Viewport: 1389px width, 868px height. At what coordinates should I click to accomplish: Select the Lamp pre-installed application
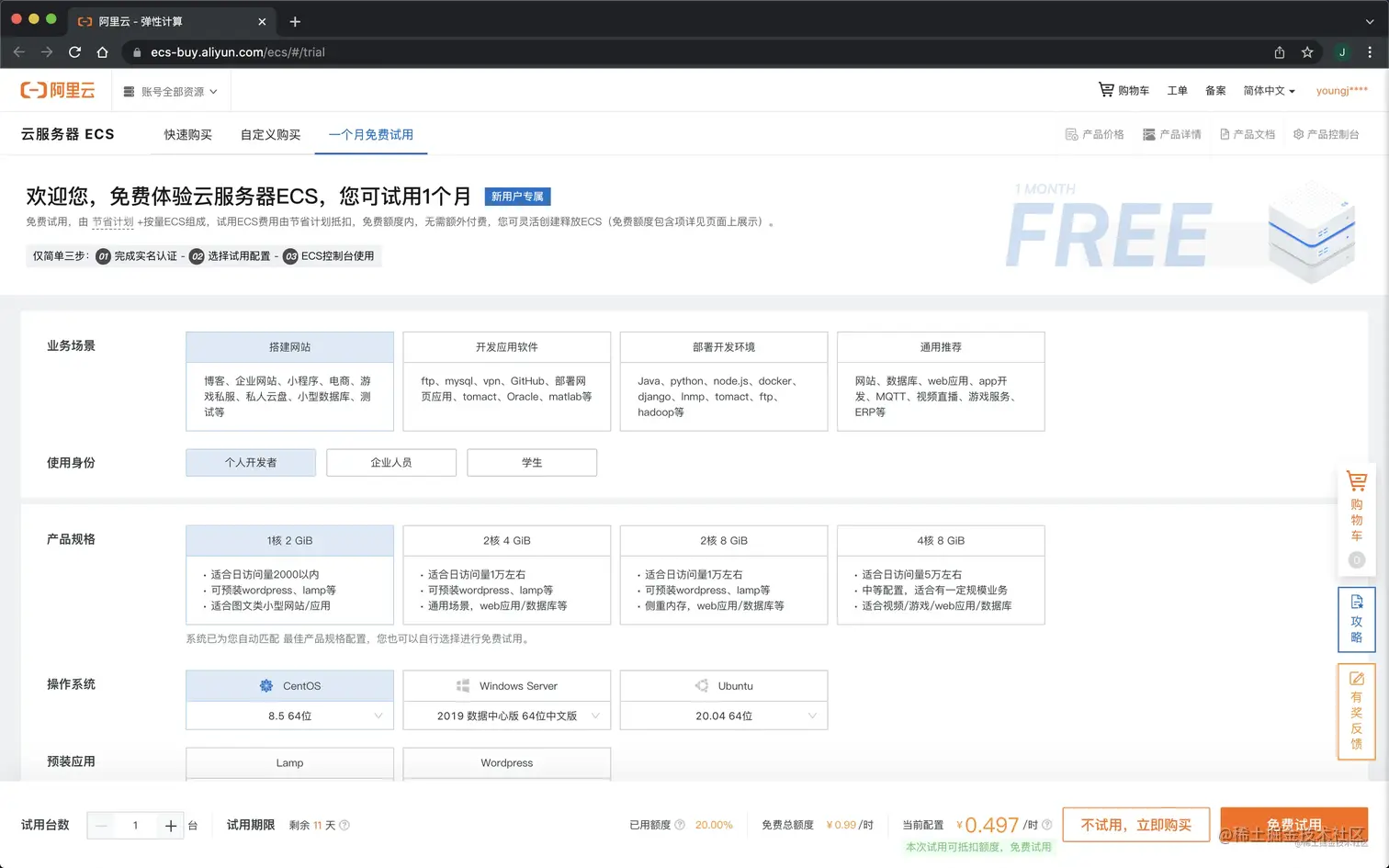289,763
